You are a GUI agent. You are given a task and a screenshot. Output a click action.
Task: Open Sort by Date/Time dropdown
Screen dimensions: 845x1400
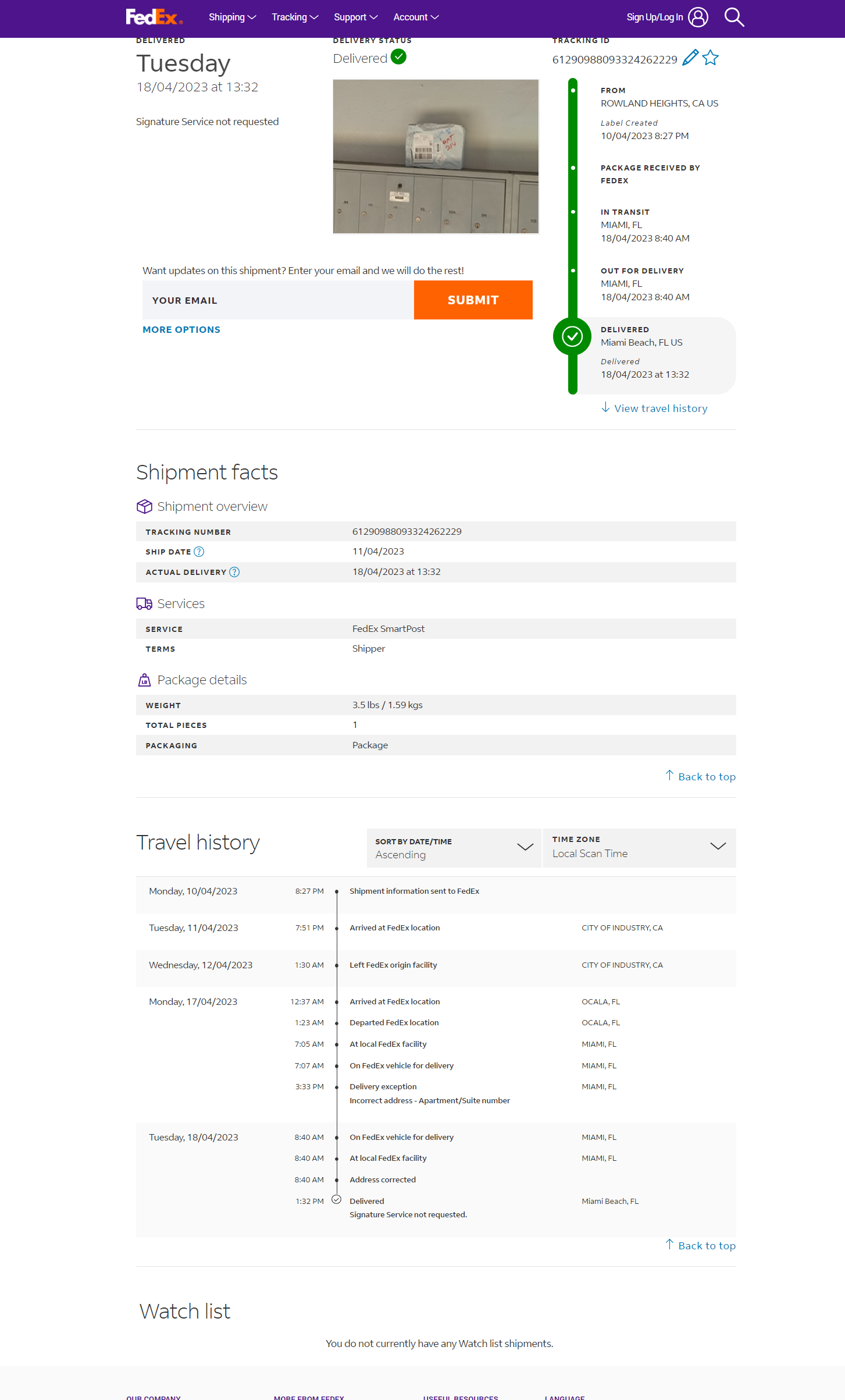[454, 848]
